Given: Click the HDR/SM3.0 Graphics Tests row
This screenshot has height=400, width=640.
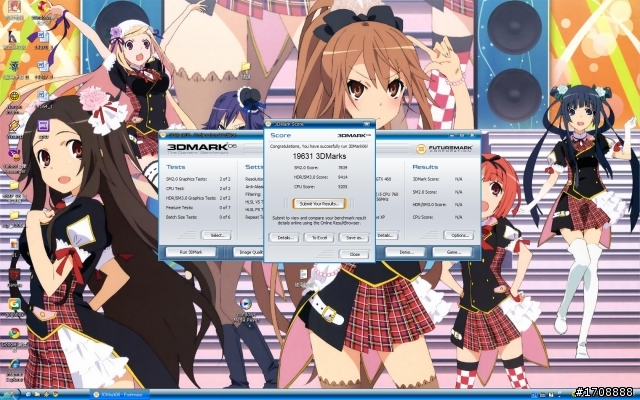Looking at the screenshot, I should [198, 198].
